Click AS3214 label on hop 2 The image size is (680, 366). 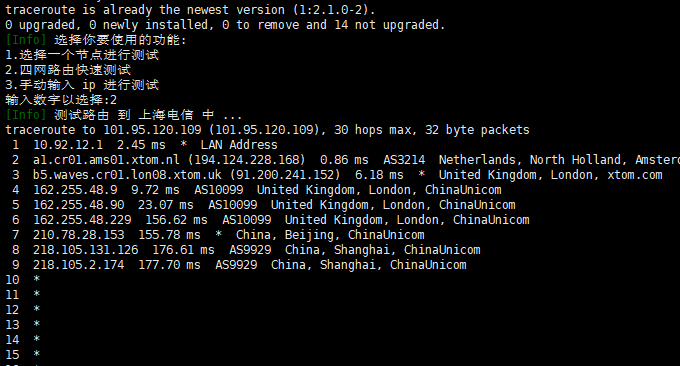[404, 160]
